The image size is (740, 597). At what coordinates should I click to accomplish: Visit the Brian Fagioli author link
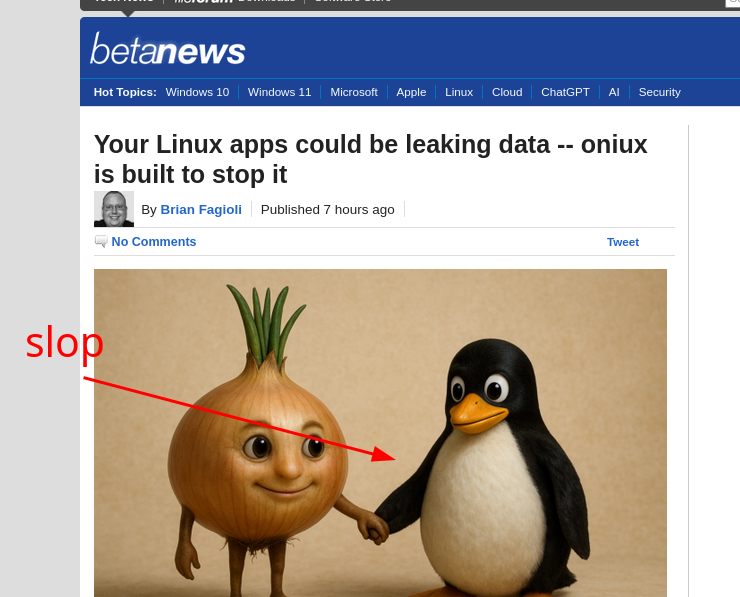pyautogui.click(x=201, y=210)
